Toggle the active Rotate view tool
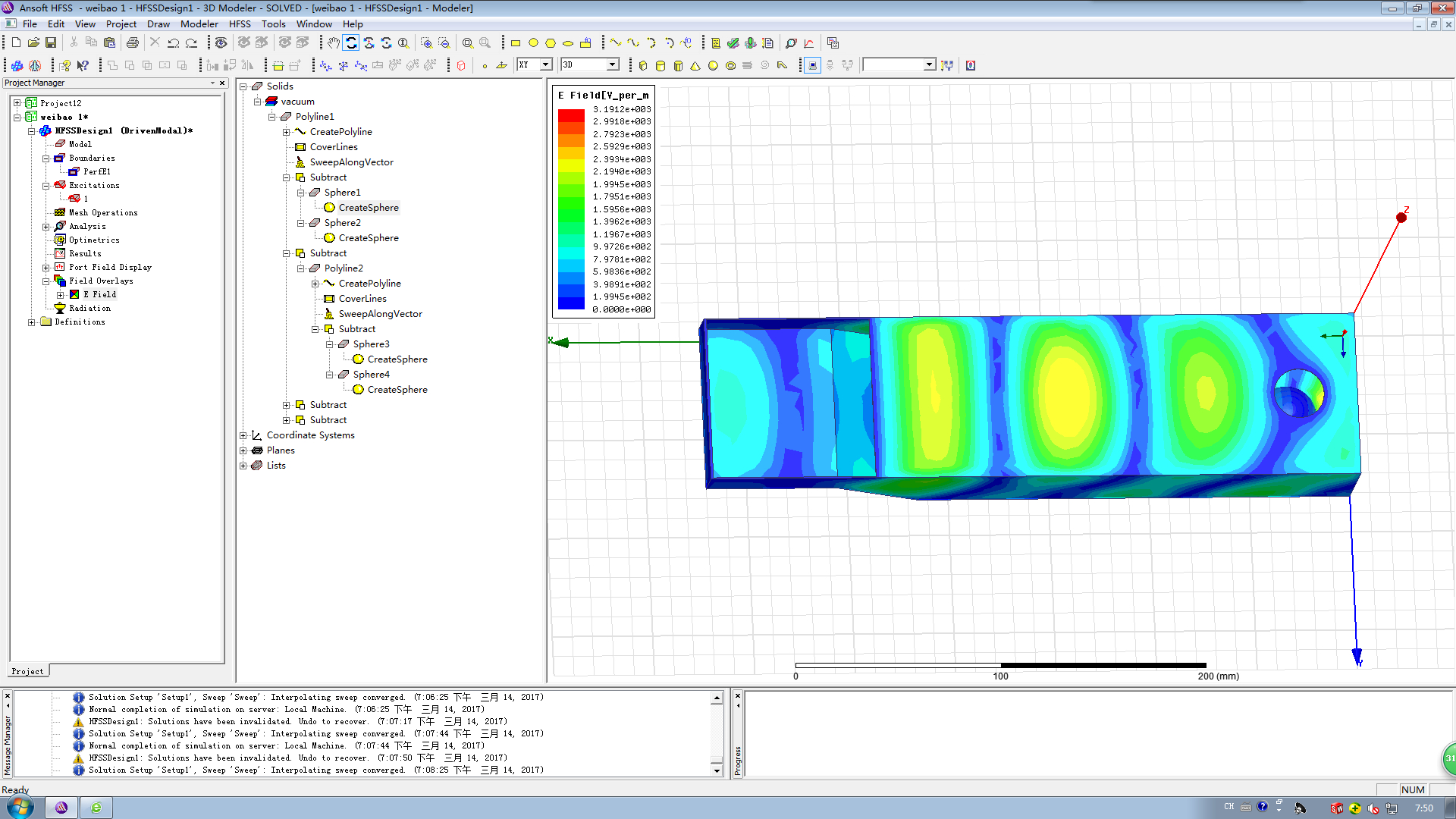Screen dimensions: 1456x819 [351, 43]
